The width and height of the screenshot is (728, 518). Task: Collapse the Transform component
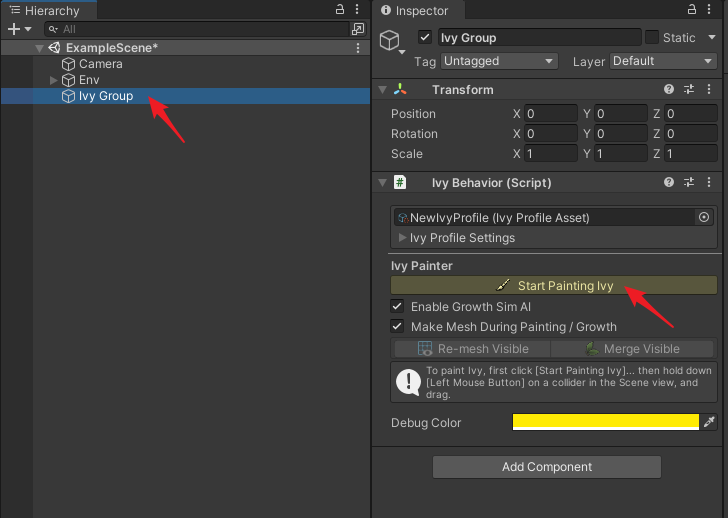(383, 90)
